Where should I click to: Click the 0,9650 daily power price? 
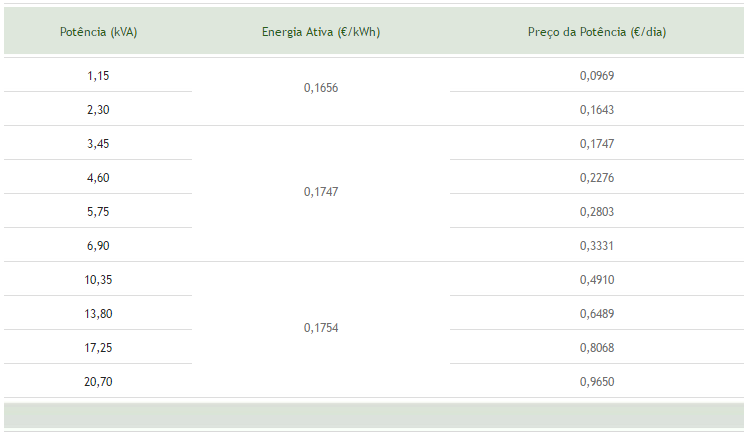597,381
